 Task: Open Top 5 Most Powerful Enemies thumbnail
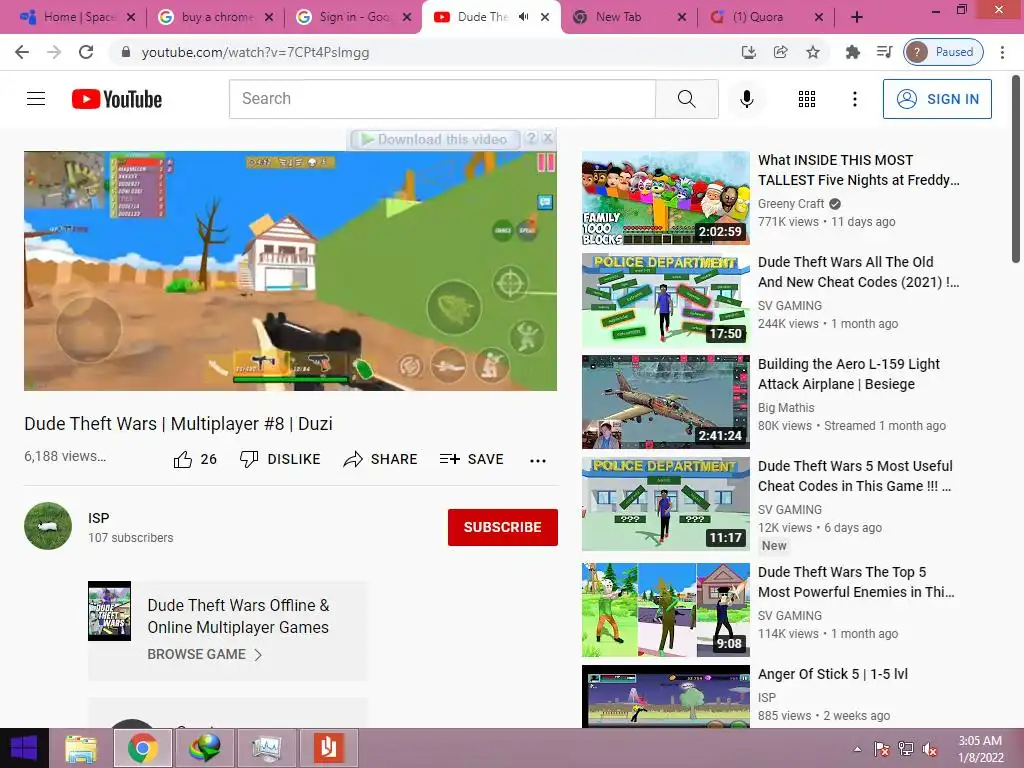click(x=665, y=610)
